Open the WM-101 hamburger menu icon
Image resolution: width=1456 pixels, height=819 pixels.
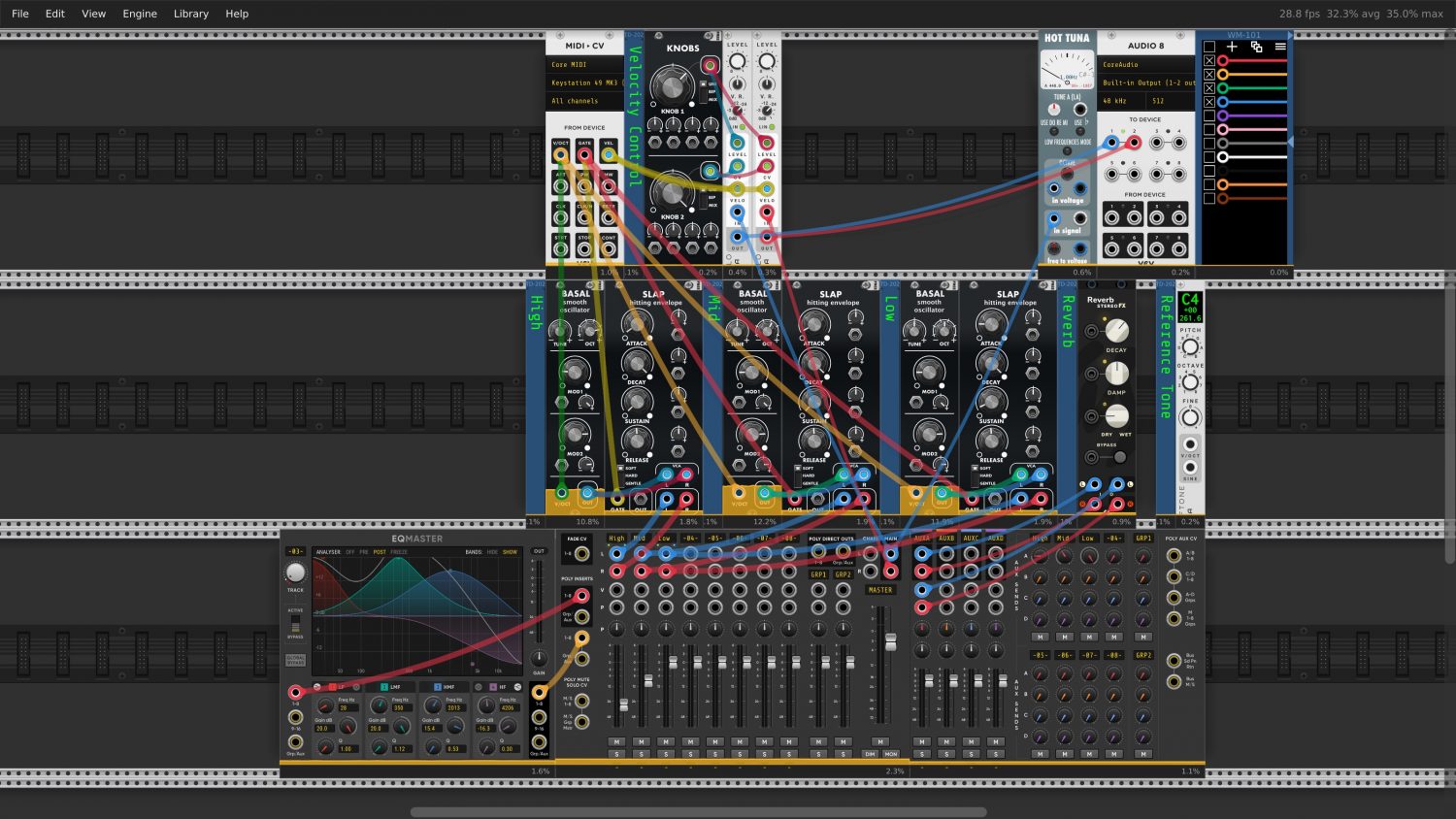pos(1280,47)
